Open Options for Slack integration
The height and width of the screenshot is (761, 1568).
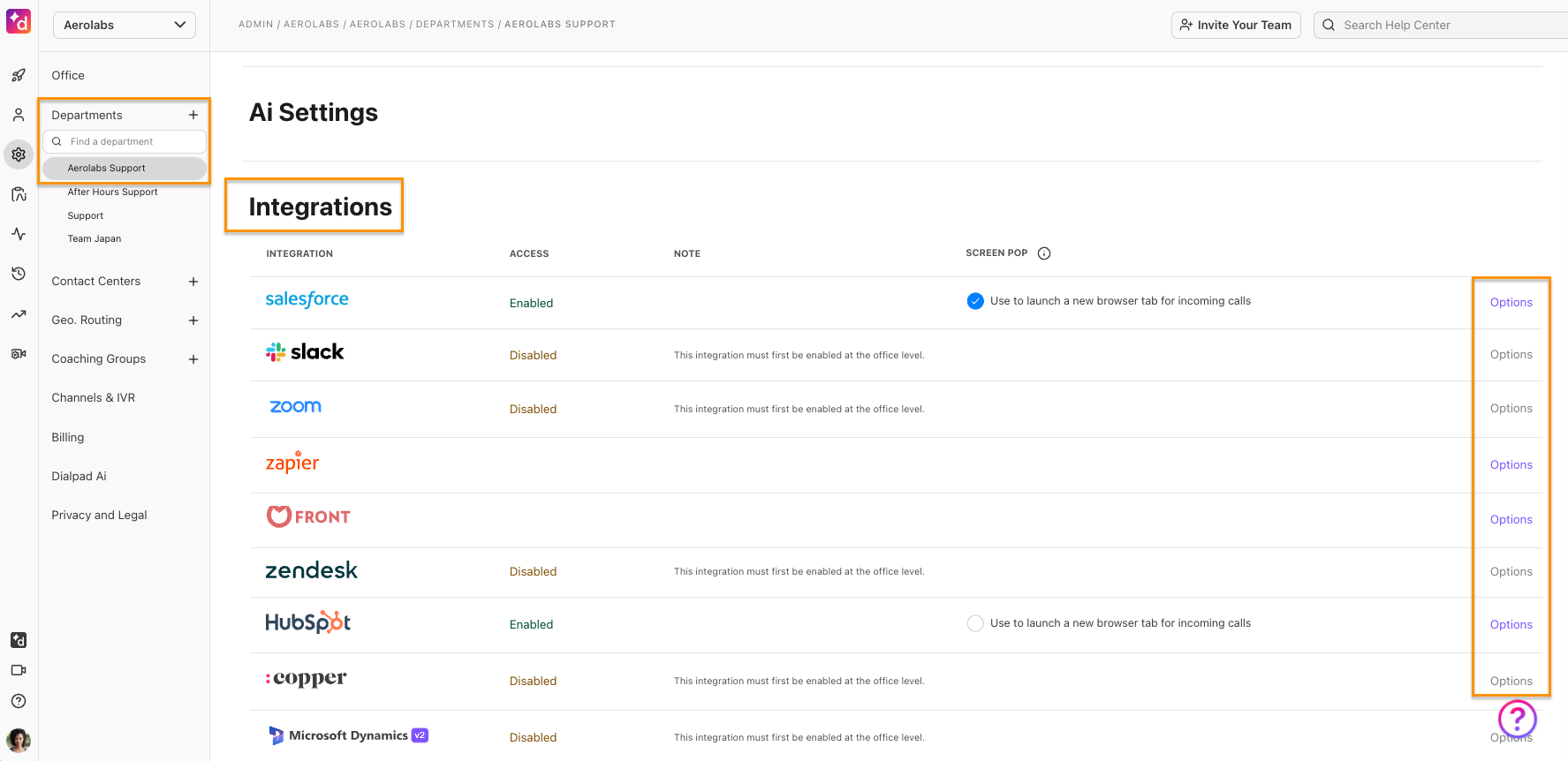[x=1511, y=354]
